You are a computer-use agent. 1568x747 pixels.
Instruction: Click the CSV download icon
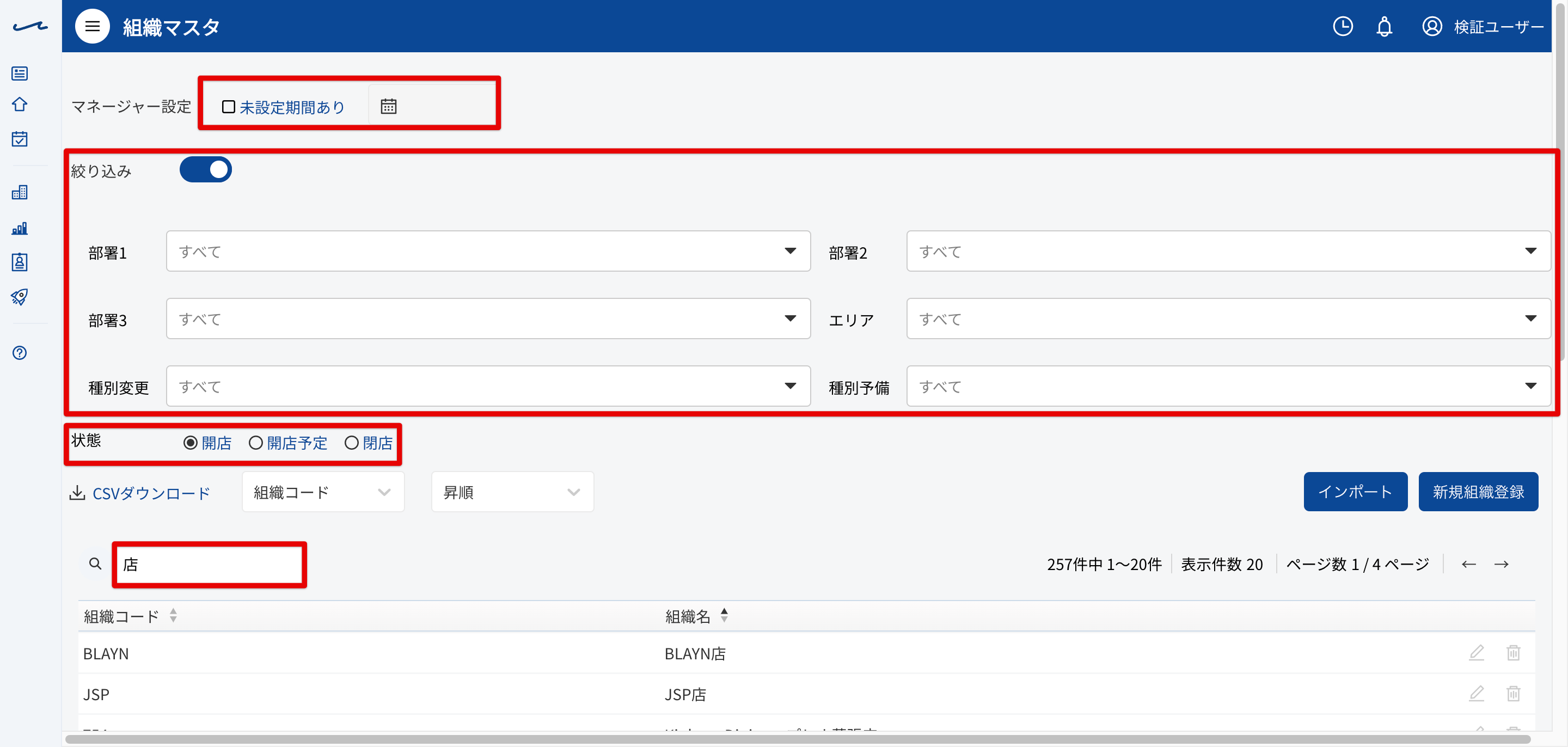[77, 493]
